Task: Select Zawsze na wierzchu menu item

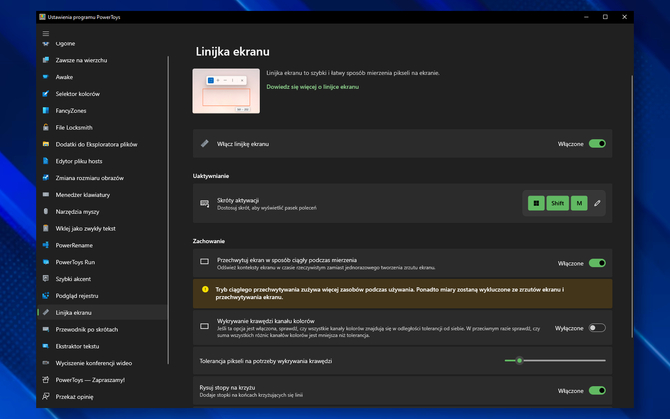Action: point(103,60)
